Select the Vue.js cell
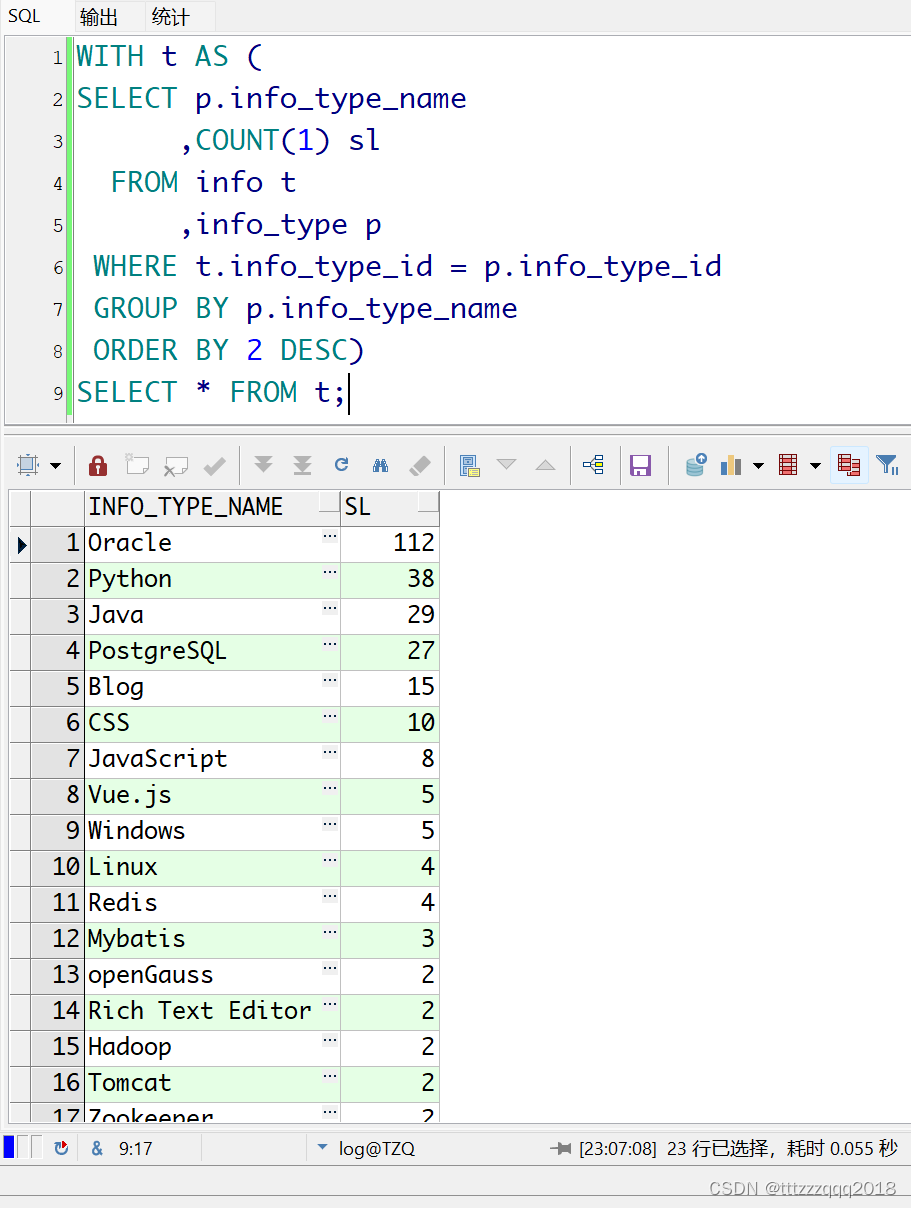Screen dimensions: 911x1208 click(212, 795)
